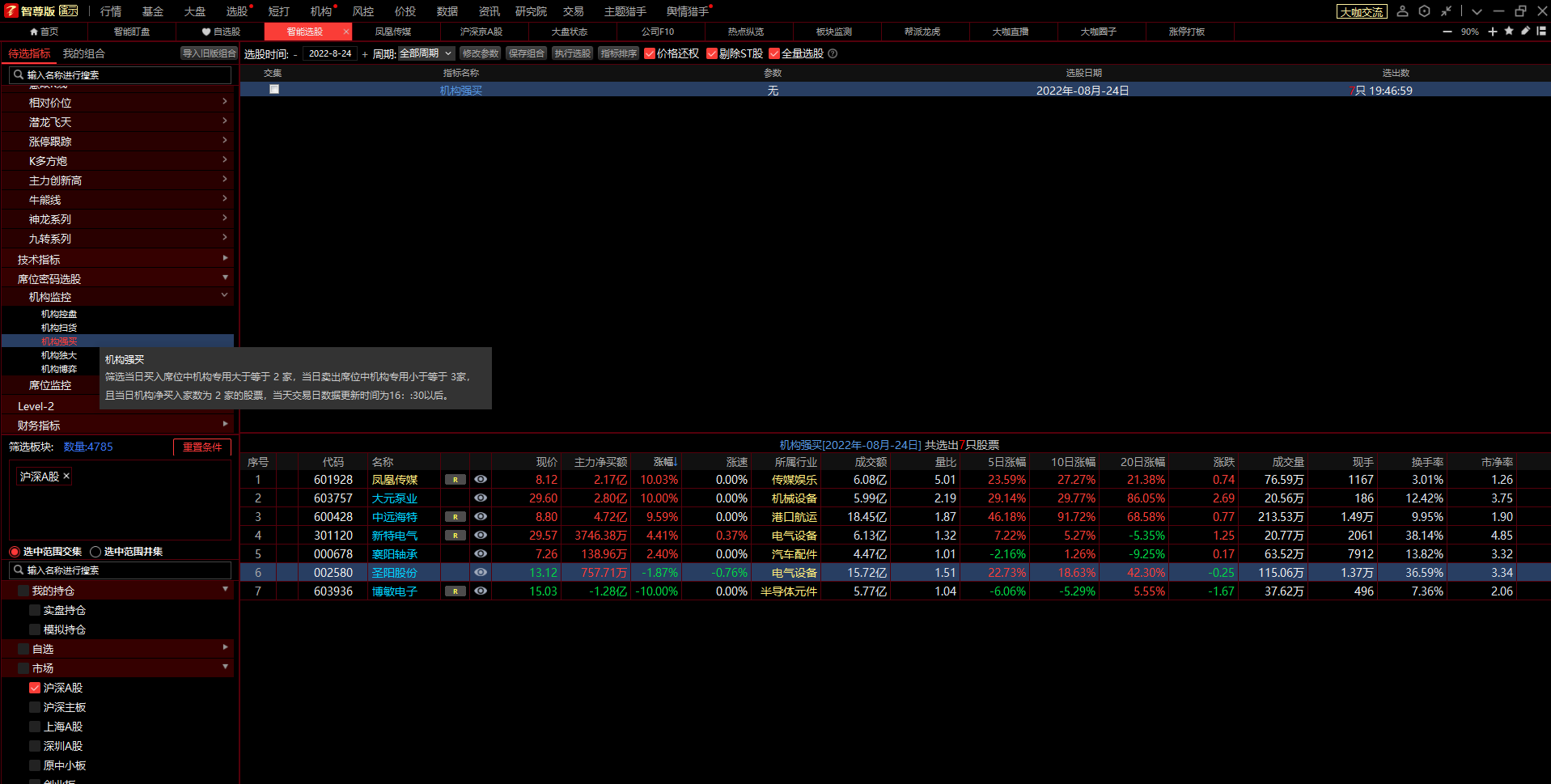Click the R badge for 新特电气
This screenshot has width=1551, height=784.
[x=456, y=536]
